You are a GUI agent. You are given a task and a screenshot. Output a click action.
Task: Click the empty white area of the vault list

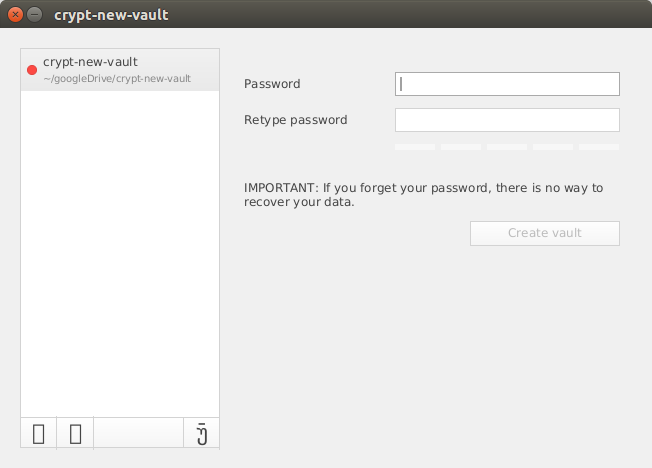pos(120,250)
